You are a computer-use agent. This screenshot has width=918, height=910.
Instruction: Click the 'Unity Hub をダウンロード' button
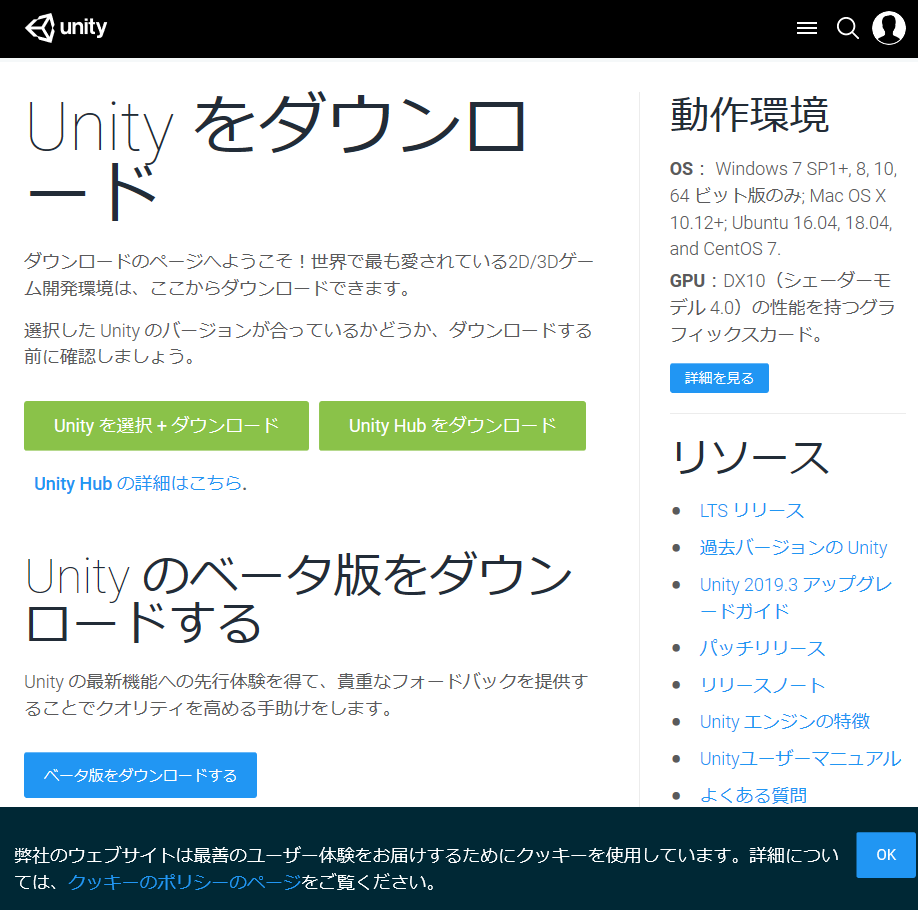click(x=452, y=426)
